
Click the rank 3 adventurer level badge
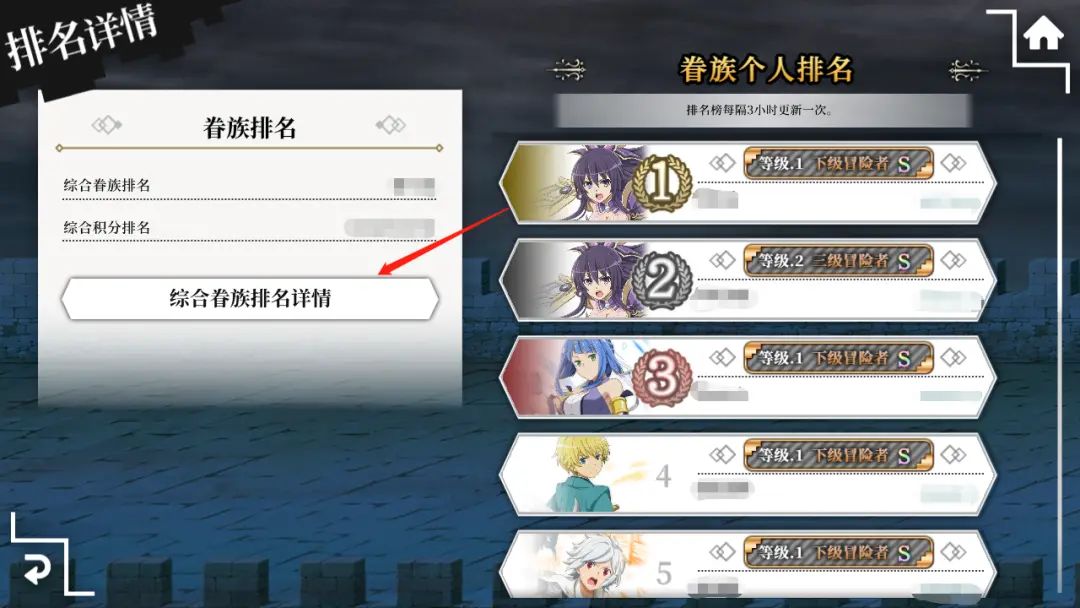[838, 357]
